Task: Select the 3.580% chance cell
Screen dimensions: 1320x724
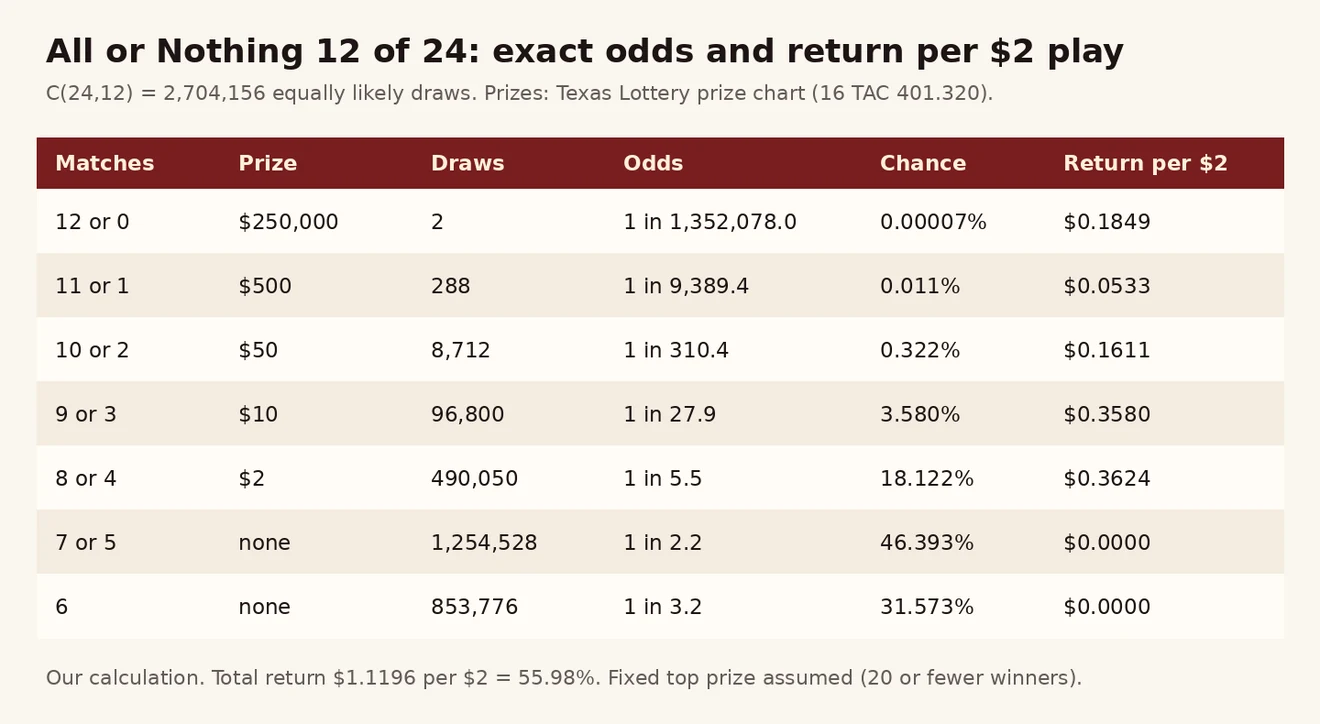Action: pyautogui.click(x=920, y=414)
